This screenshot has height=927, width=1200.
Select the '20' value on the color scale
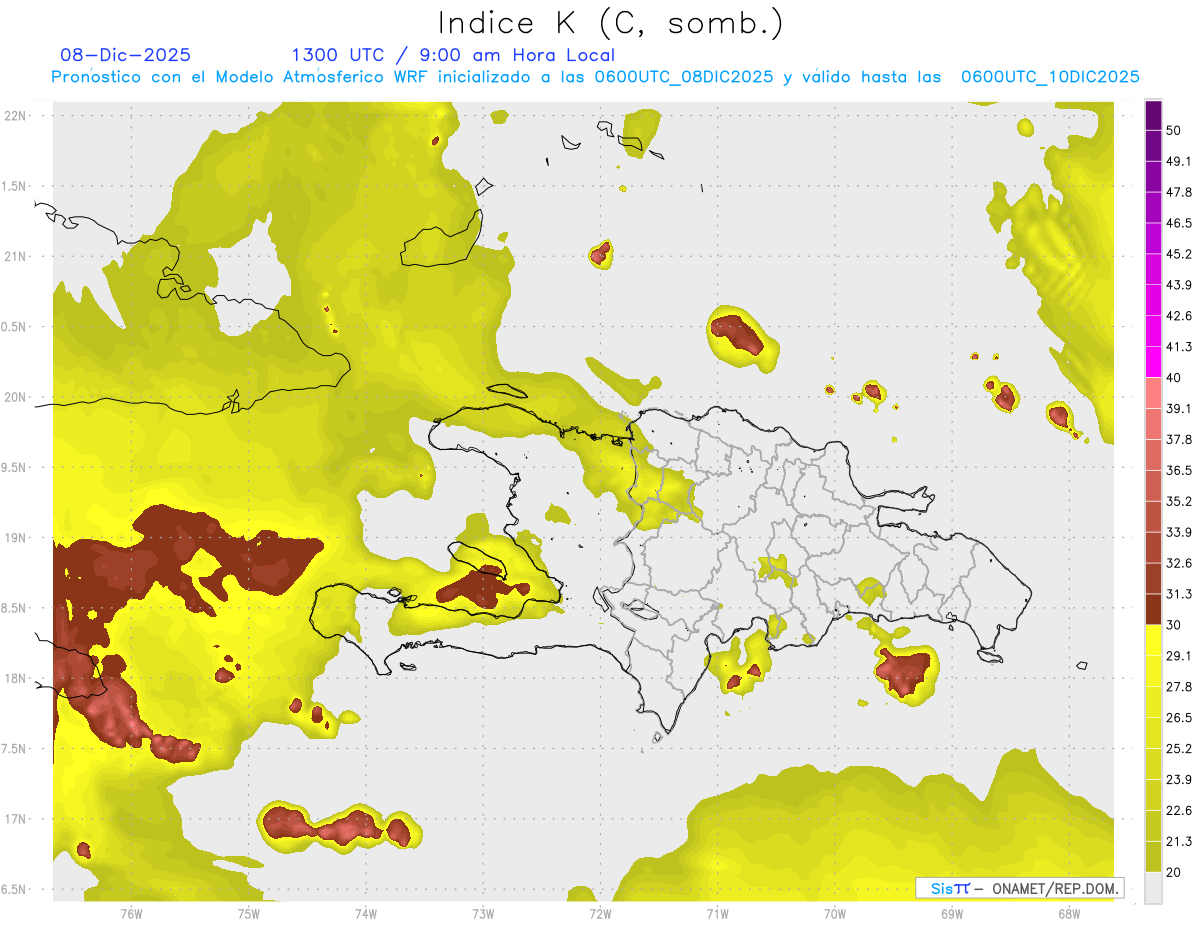pyautogui.click(x=1174, y=872)
